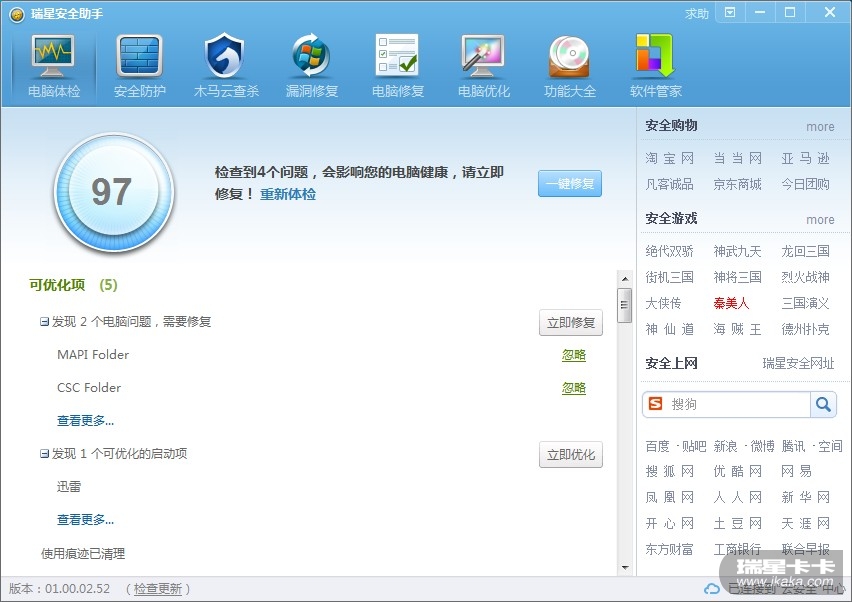Click the Sogou S logo icon
852x602 pixels.
pos(656,404)
